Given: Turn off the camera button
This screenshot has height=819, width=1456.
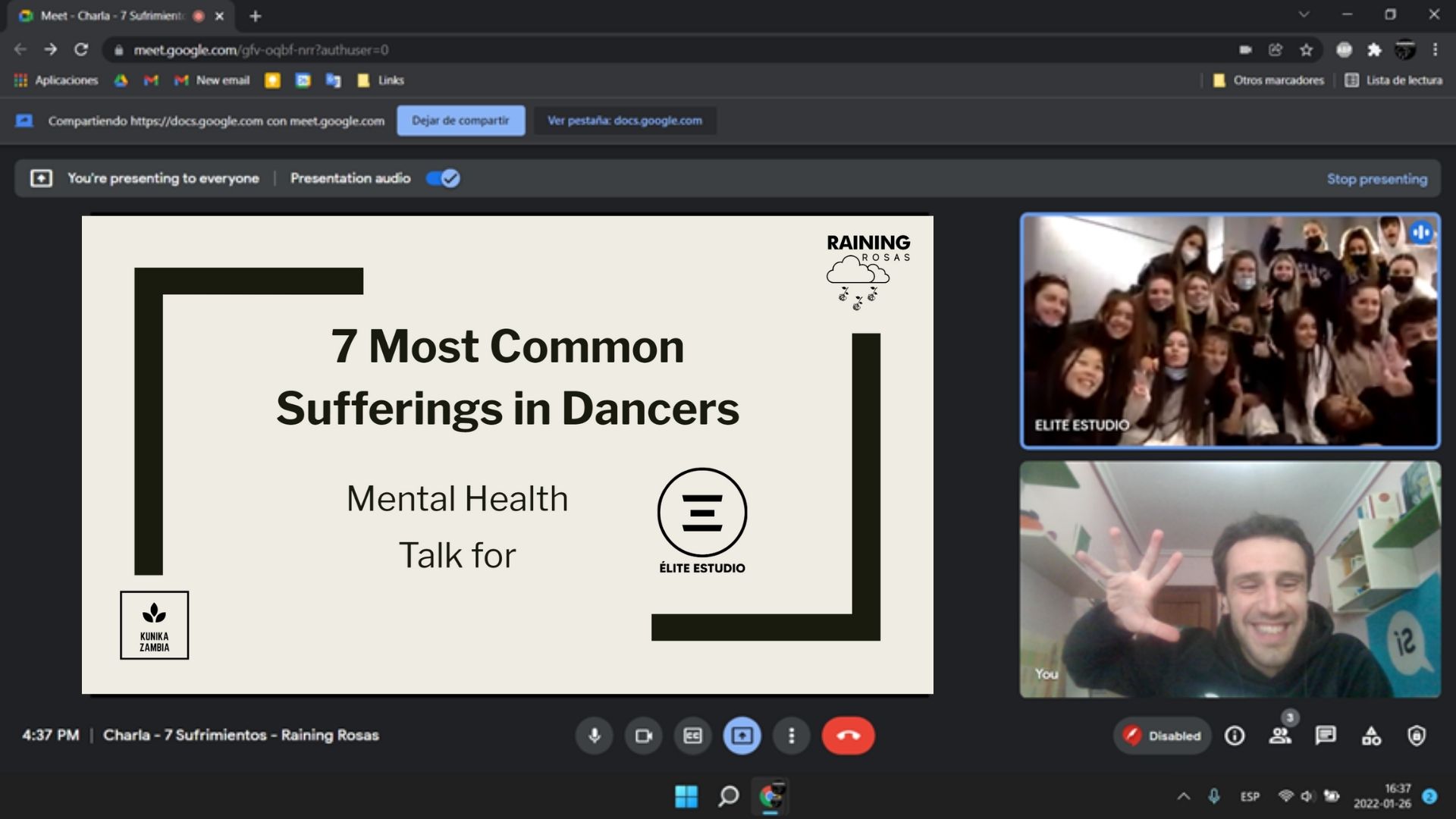Looking at the screenshot, I should [644, 736].
